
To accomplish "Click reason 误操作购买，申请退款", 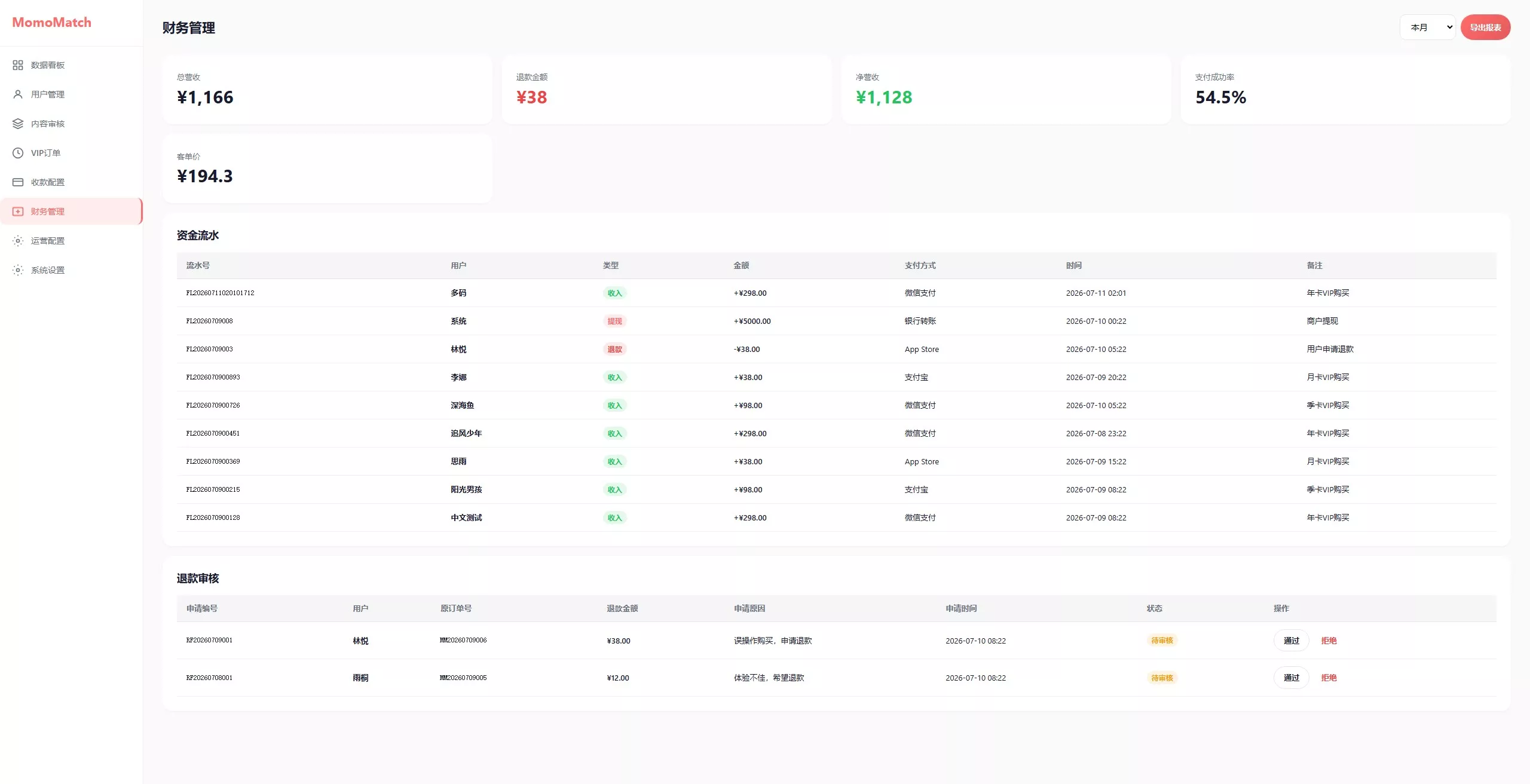I will tap(772, 641).
